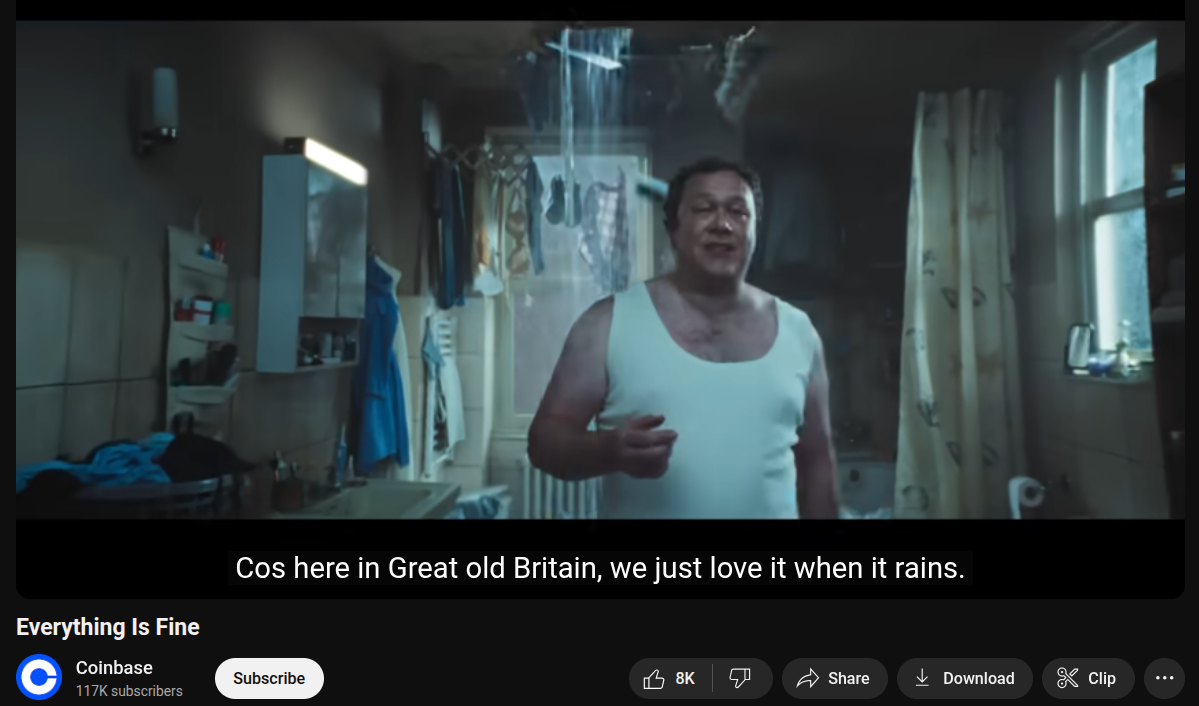The image size is (1199, 706).
Task: Click the man in the white vest
Action: pos(681,344)
